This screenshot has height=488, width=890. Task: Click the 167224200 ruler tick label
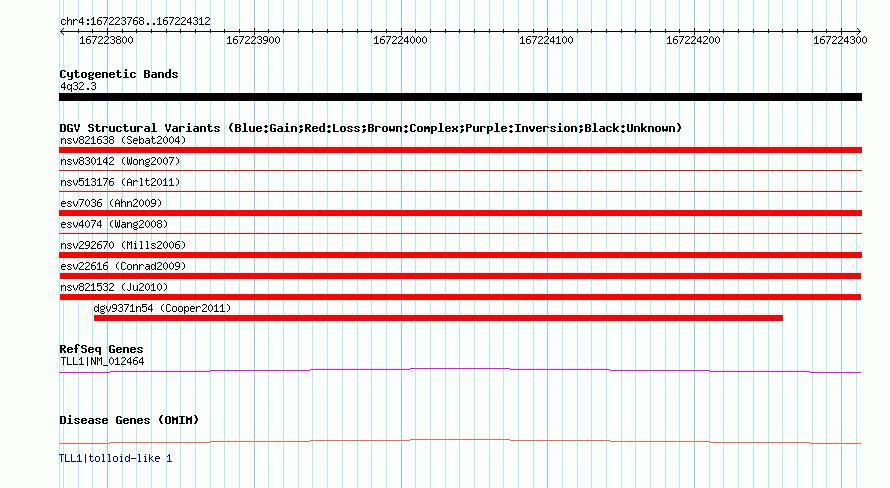click(x=693, y=40)
